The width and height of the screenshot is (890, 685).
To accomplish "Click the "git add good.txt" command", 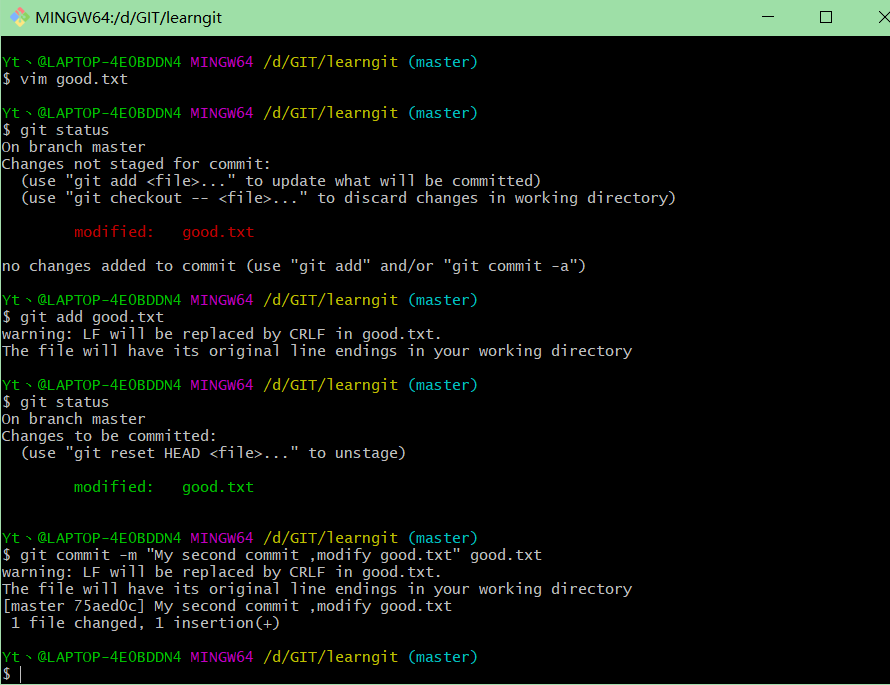I will 83,317.
